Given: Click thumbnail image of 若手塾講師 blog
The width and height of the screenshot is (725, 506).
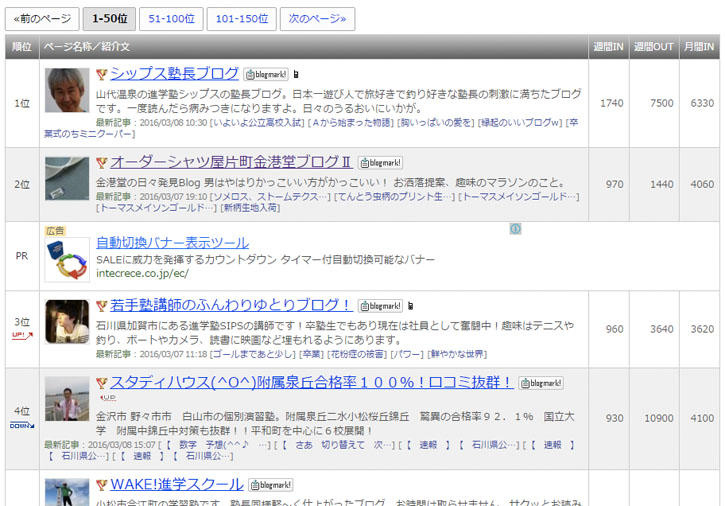Looking at the screenshot, I should pyautogui.click(x=66, y=321).
